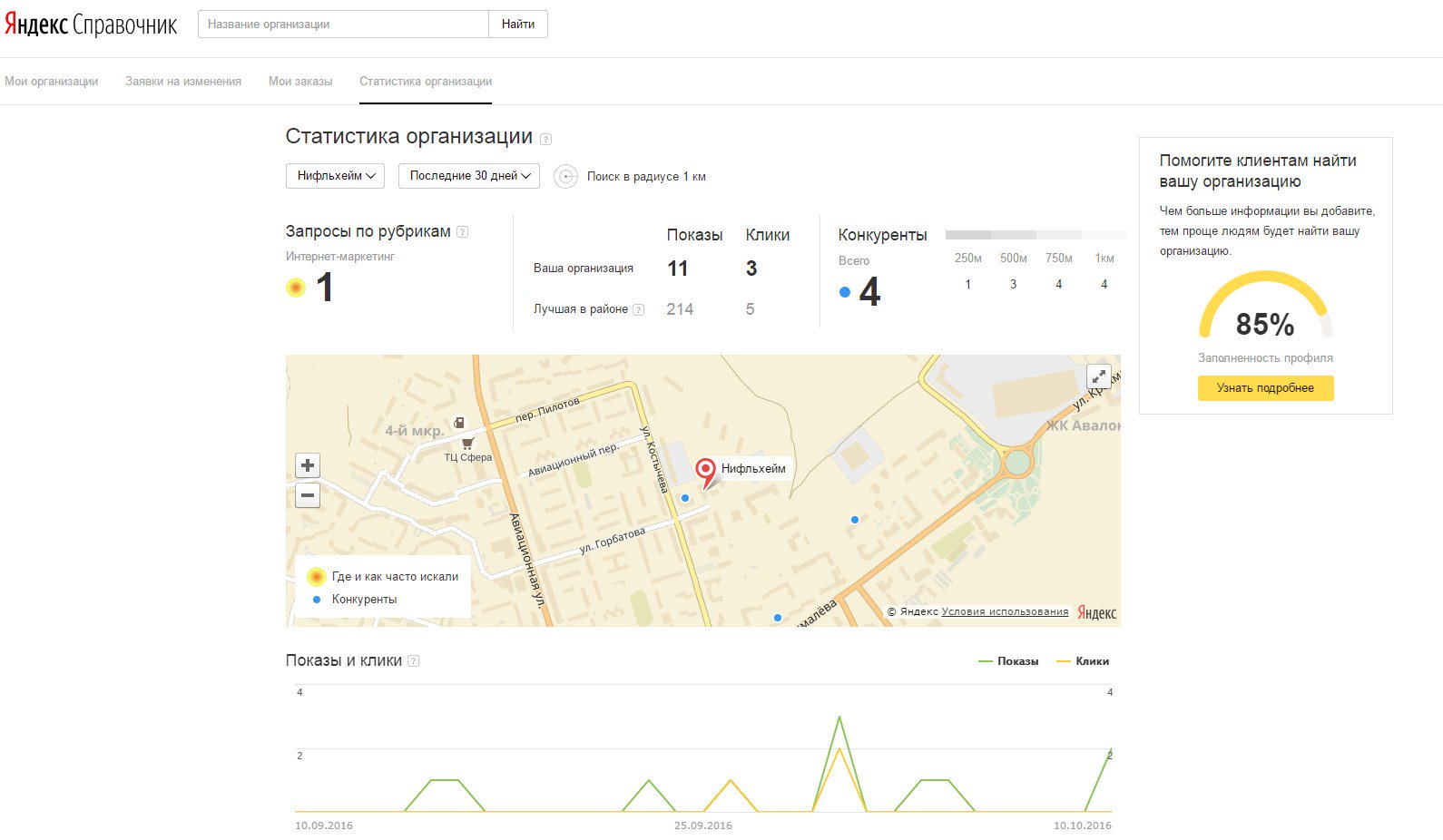Expand the map to fullscreen
The width and height of the screenshot is (1443, 840).
tap(1098, 376)
